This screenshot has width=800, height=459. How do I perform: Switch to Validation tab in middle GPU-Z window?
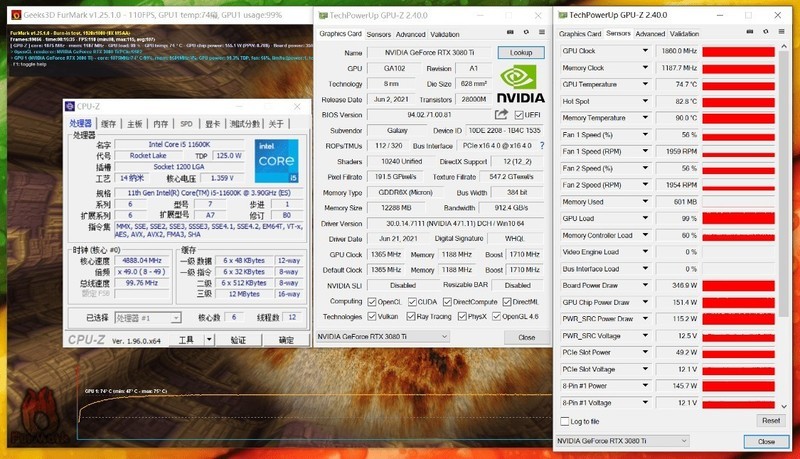[444, 34]
